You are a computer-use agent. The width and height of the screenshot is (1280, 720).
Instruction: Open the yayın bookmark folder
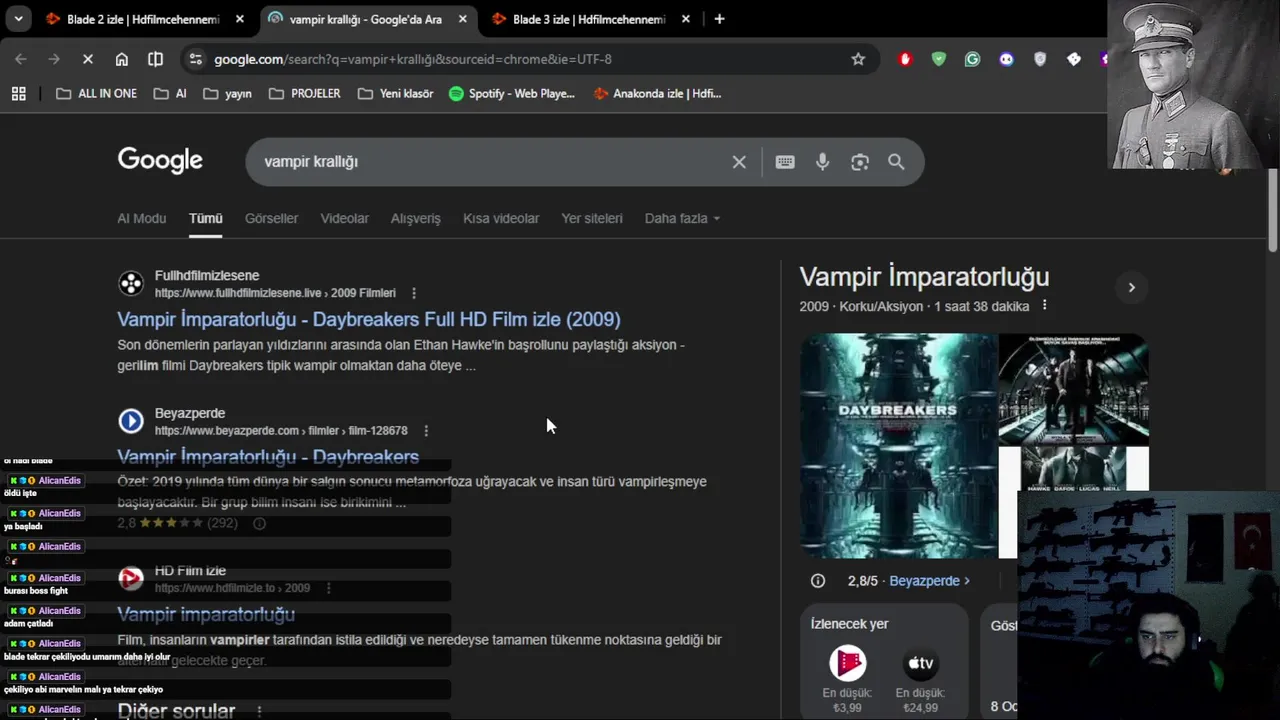point(227,93)
